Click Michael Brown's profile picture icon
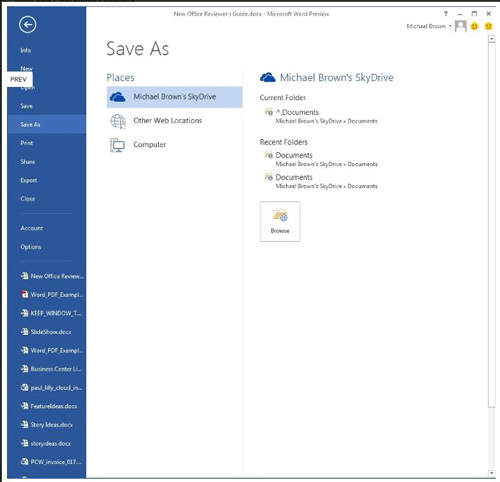The image size is (500, 482). click(461, 26)
